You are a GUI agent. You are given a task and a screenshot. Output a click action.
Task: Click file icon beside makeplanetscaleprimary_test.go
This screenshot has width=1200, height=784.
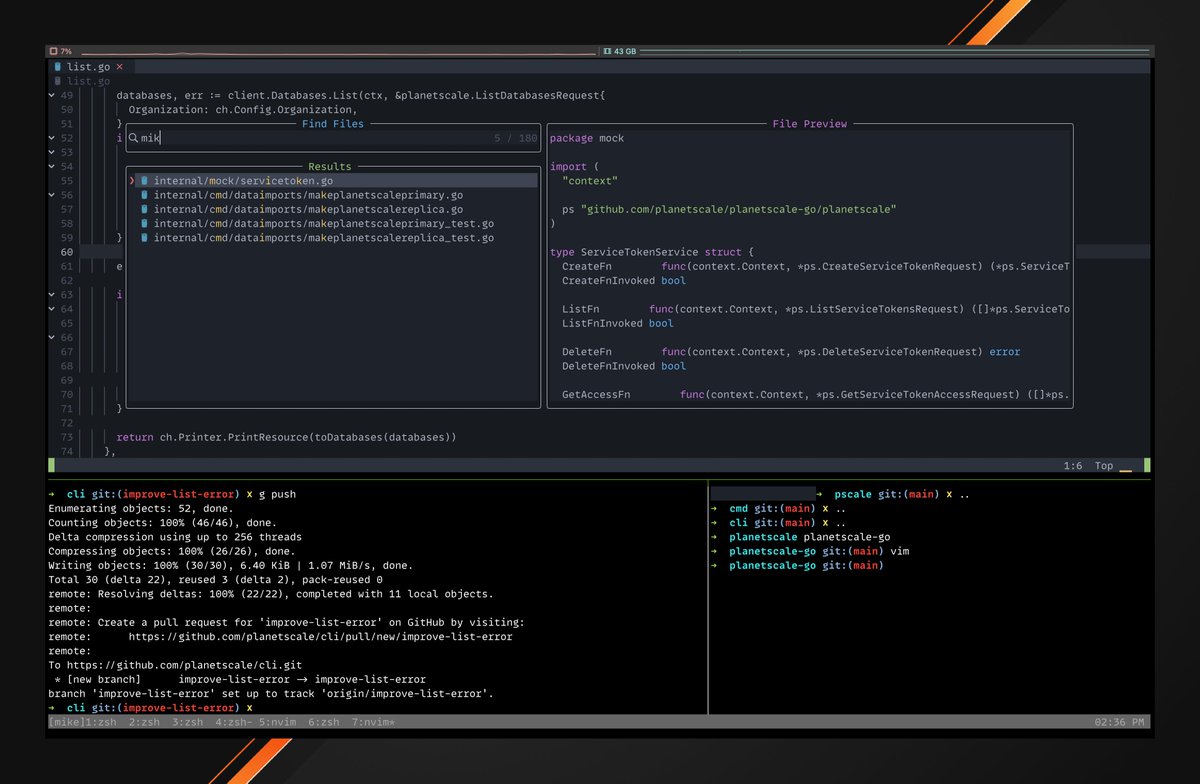(145, 224)
